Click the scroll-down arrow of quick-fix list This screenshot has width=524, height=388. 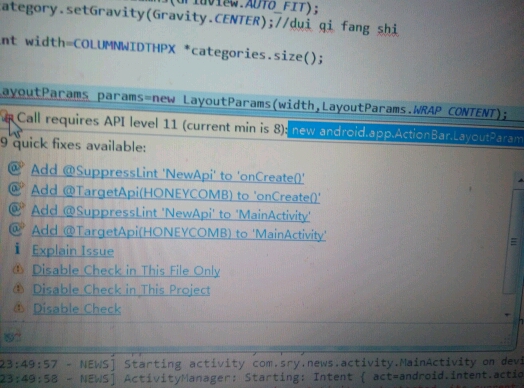coord(507,314)
